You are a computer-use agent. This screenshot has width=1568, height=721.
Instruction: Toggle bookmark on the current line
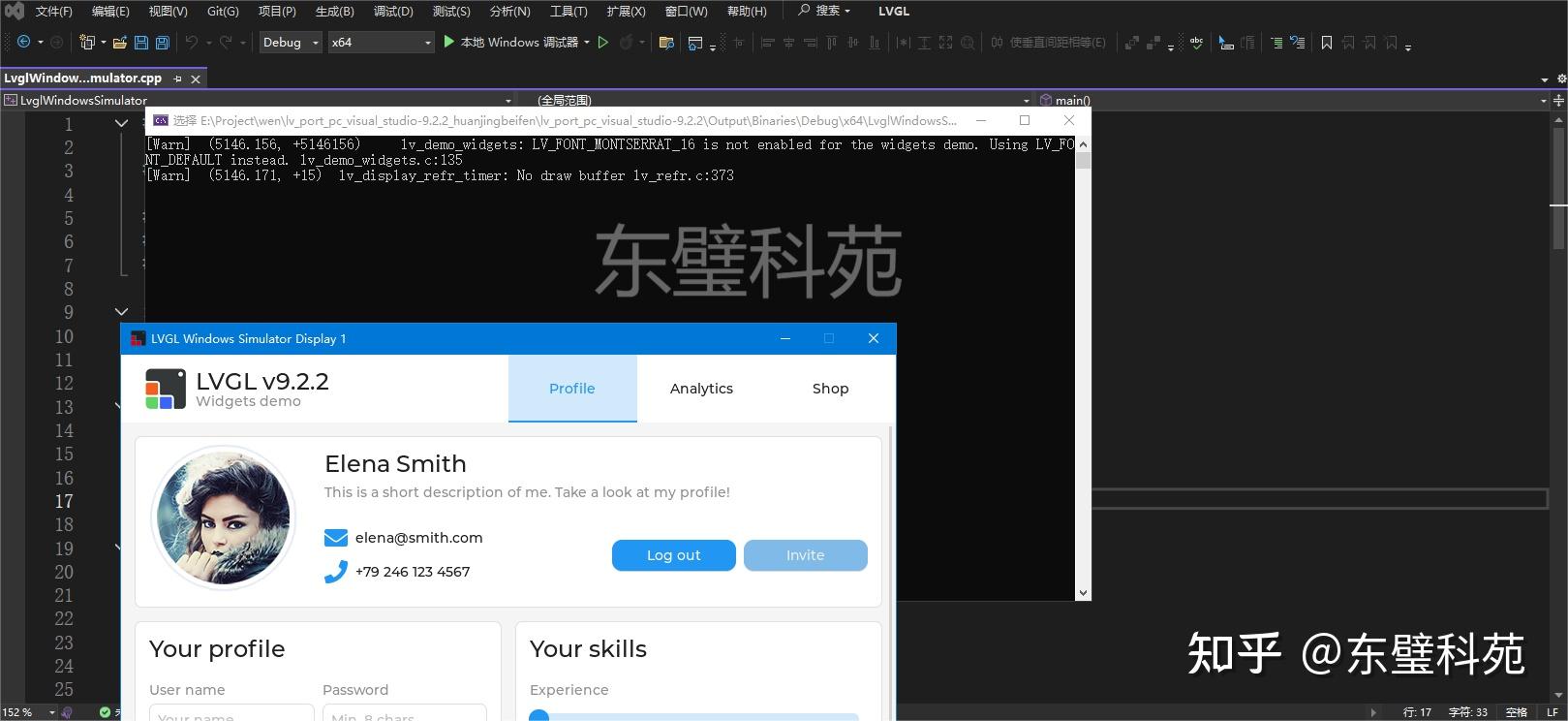coord(1327,43)
